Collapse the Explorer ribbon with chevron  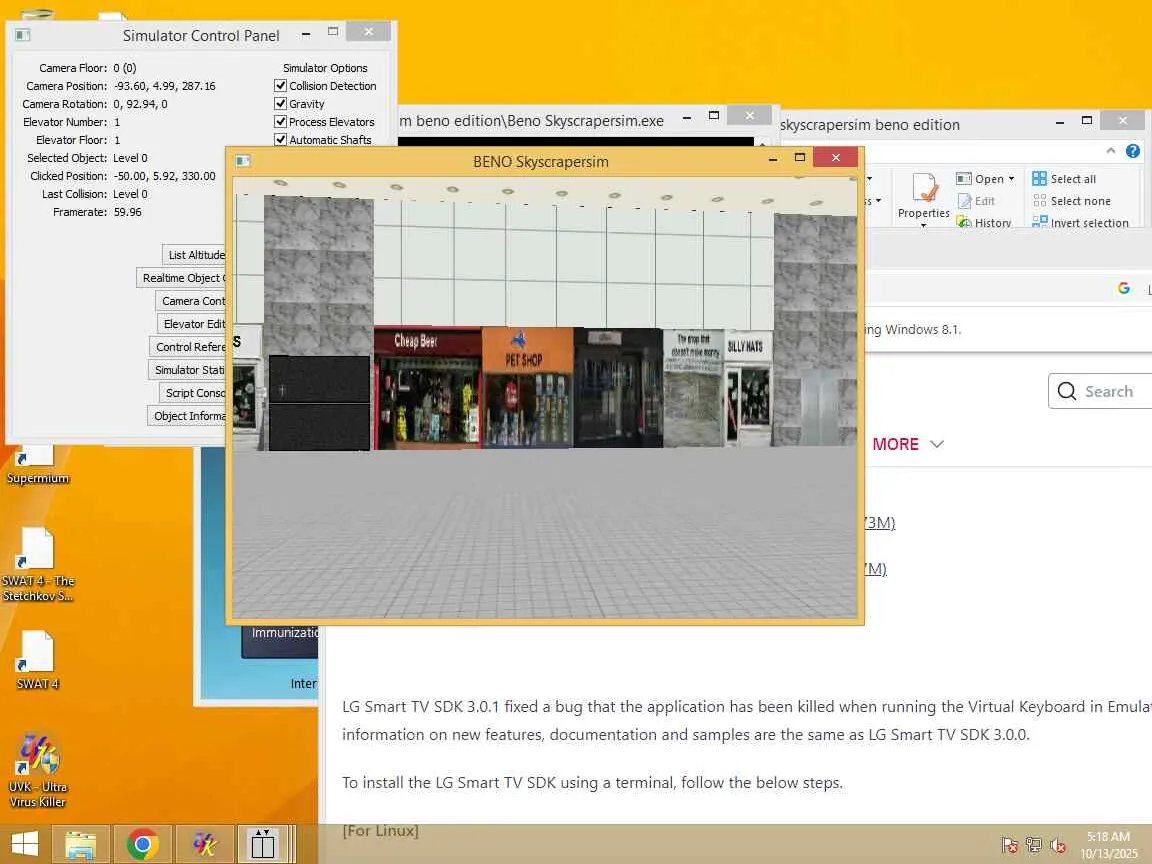(1111, 151)
